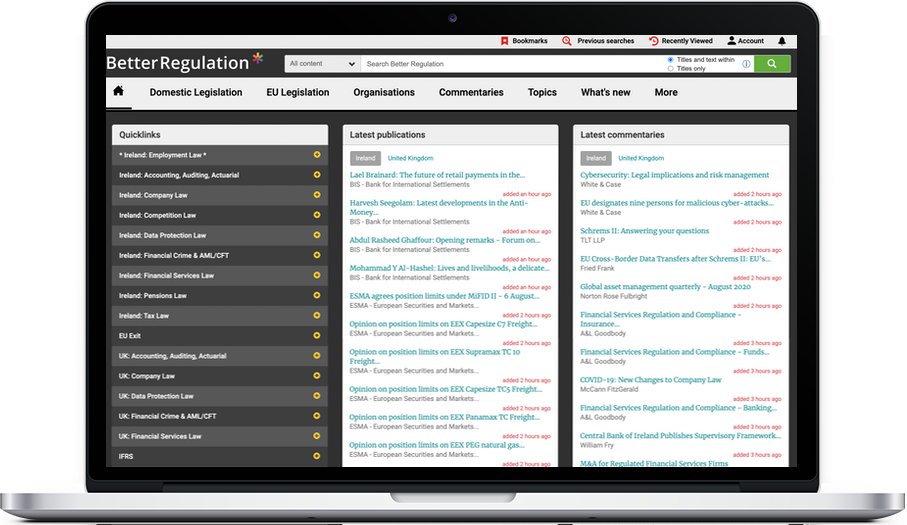Open Bookmarks via the red bookmark icon
This screenshot has width=907, height=525.
504,41
